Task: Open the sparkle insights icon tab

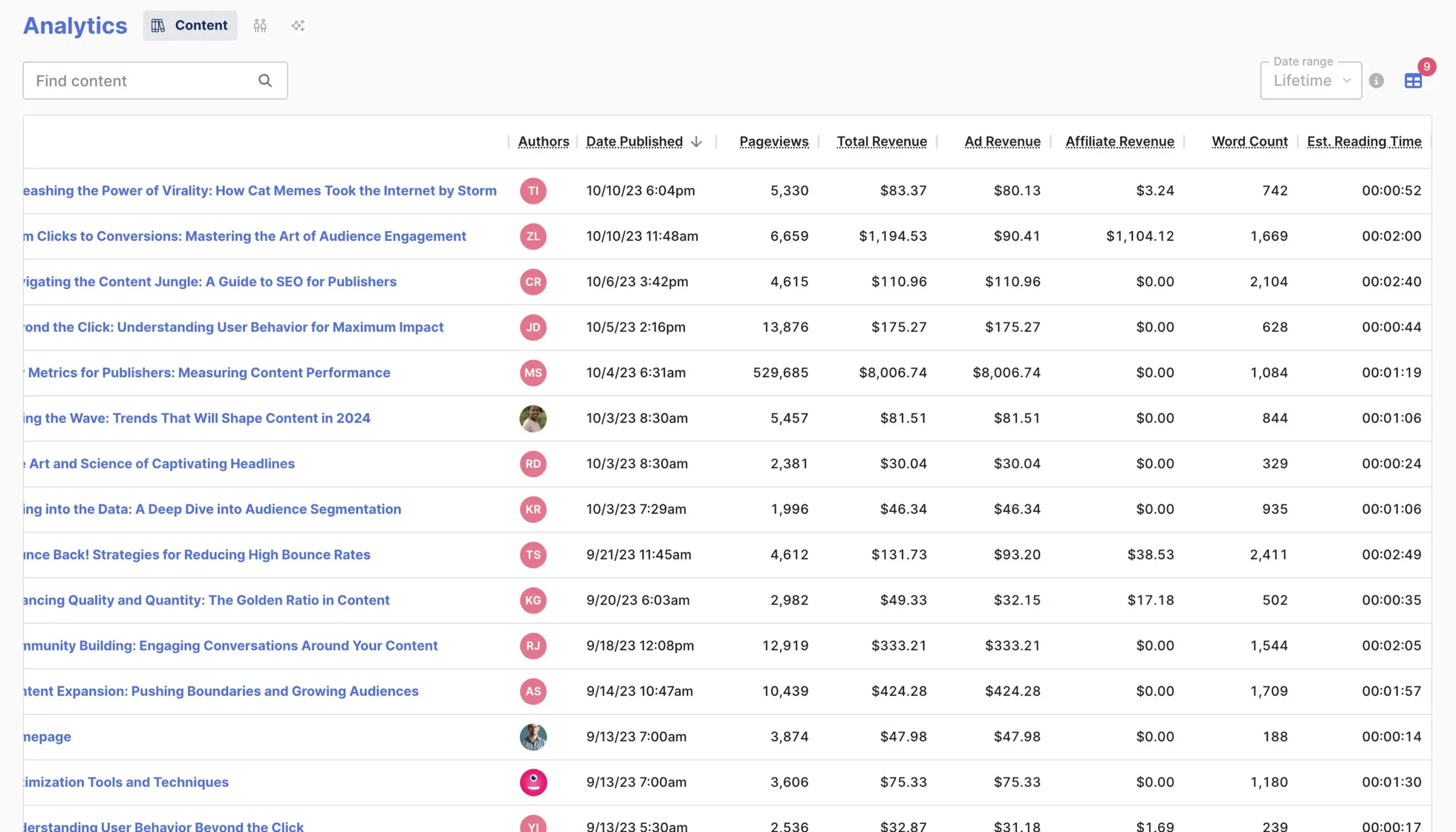Action: pos(297,26)
